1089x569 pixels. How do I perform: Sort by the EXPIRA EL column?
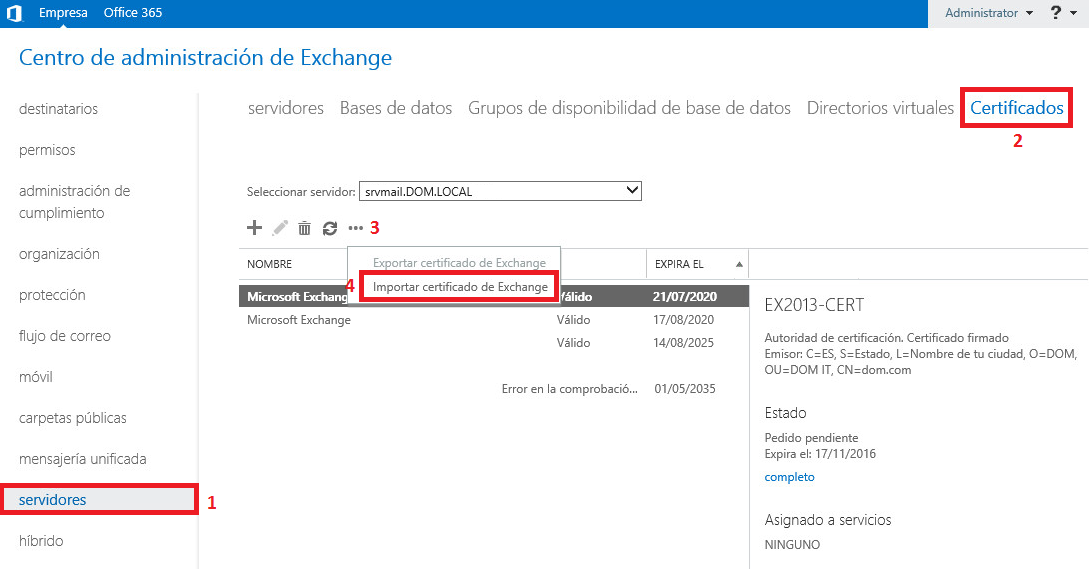(697, 264)
